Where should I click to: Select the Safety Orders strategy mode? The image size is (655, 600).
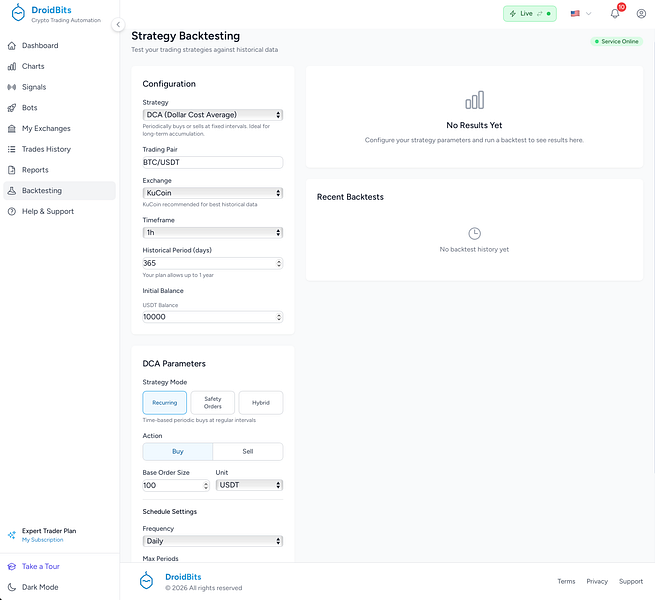pyautogui.click(x=213, y=403)
